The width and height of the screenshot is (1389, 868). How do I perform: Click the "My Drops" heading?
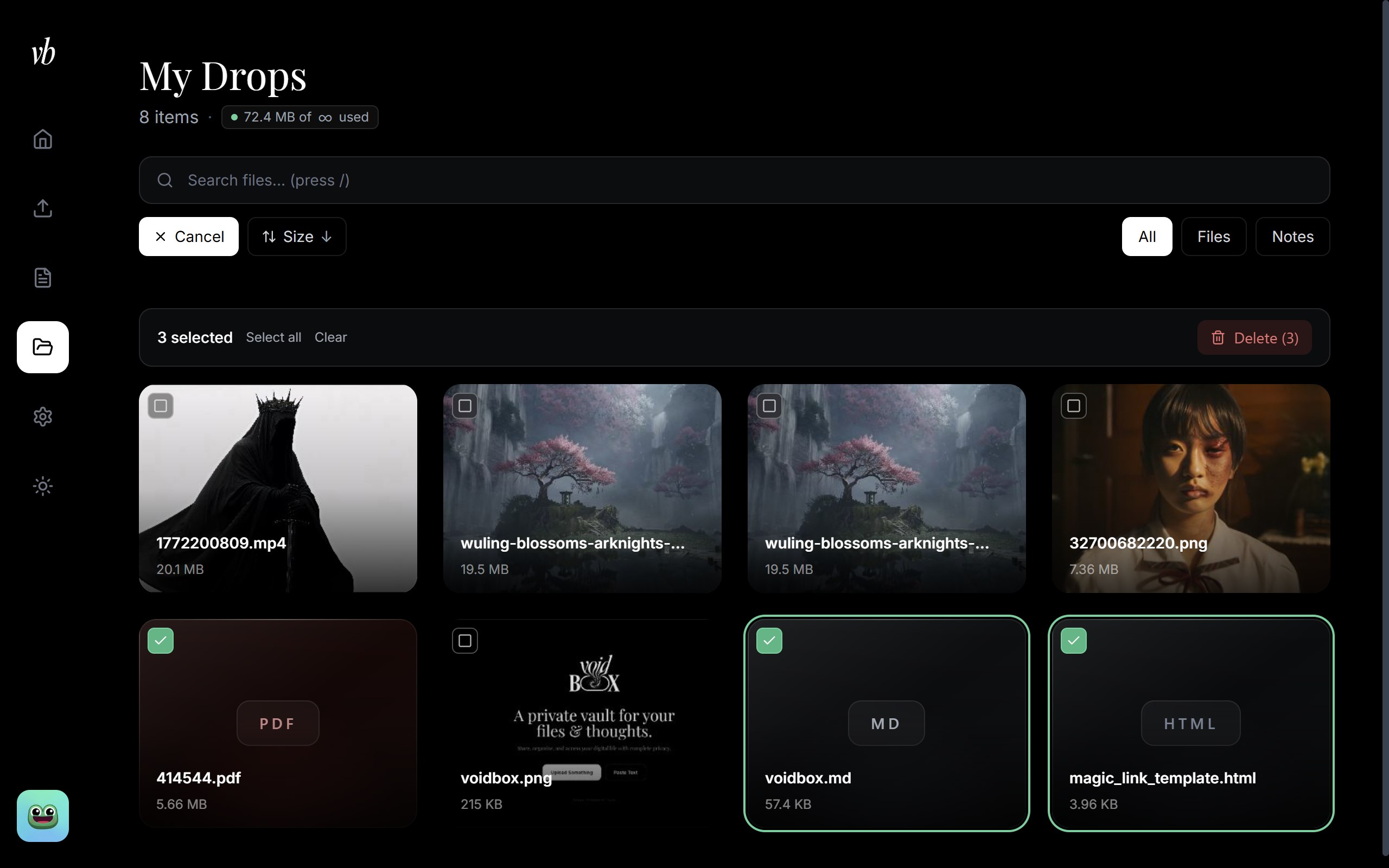click(x=222, y=76)
